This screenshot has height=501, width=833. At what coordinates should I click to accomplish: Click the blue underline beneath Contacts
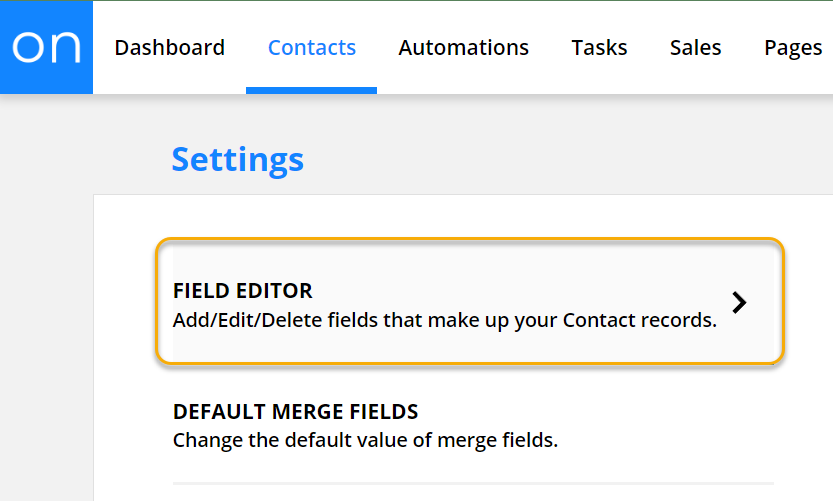[x=311, y=91]
